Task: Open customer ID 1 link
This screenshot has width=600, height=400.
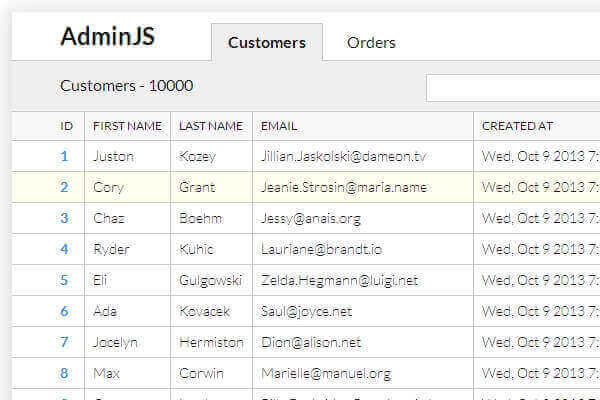Action: [x=64, y=156]
